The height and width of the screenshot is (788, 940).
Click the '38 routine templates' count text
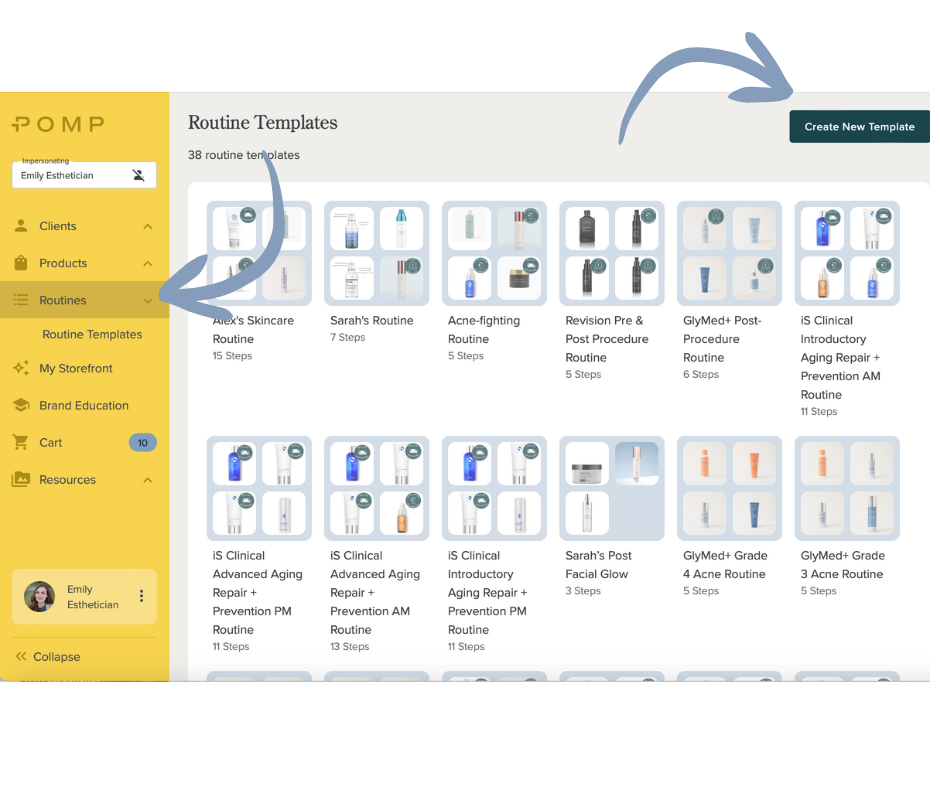(x=243, y=155)
